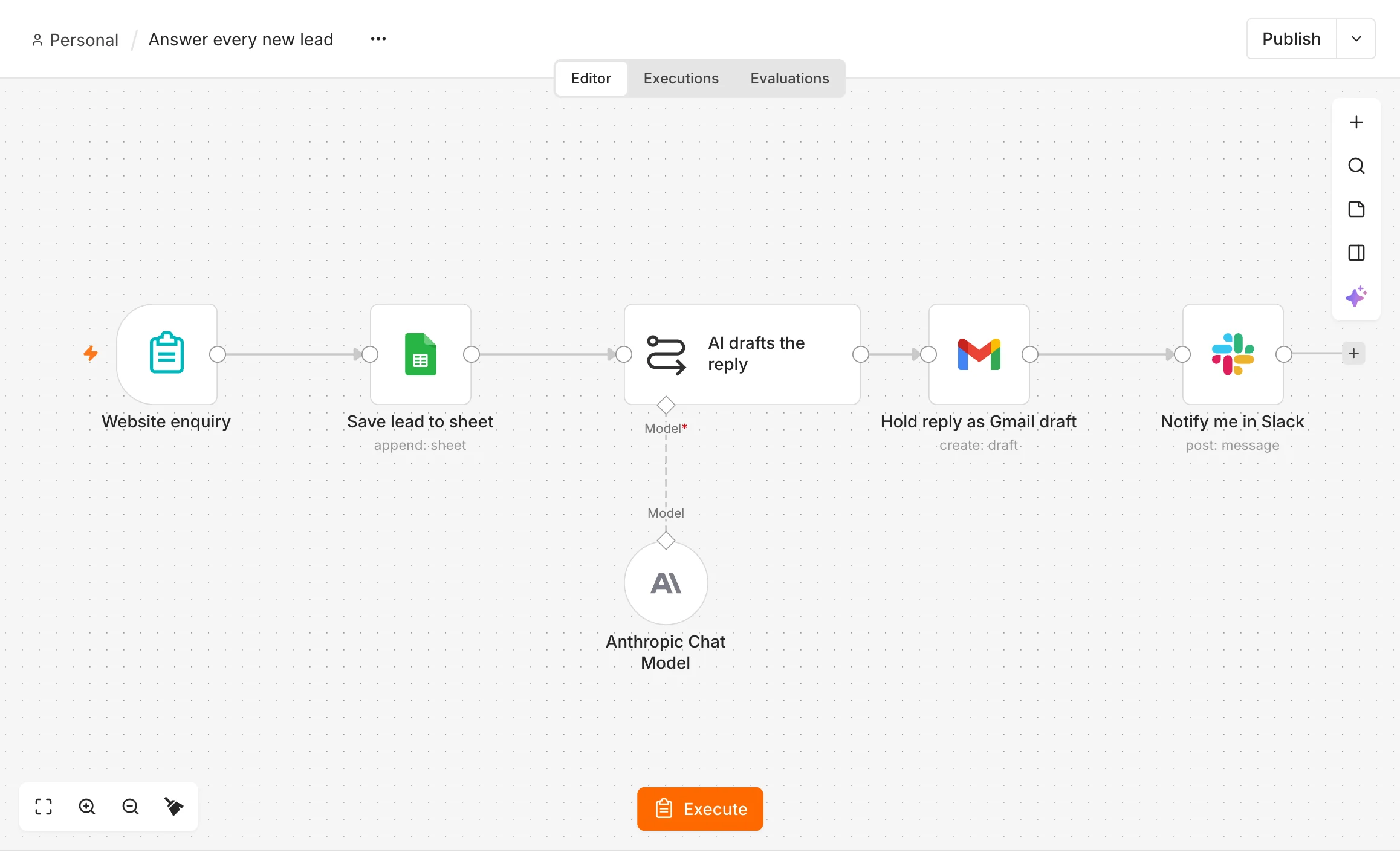The width and height of the screenshot is (1400, 861).
Task: Expand the Publish dropdown arrow
Action: click(1356, 39)
